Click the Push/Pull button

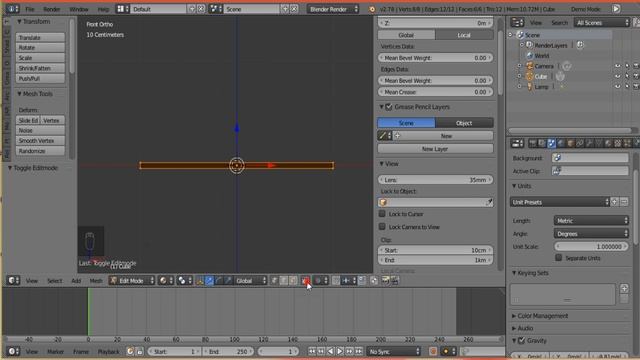(40, 78)
